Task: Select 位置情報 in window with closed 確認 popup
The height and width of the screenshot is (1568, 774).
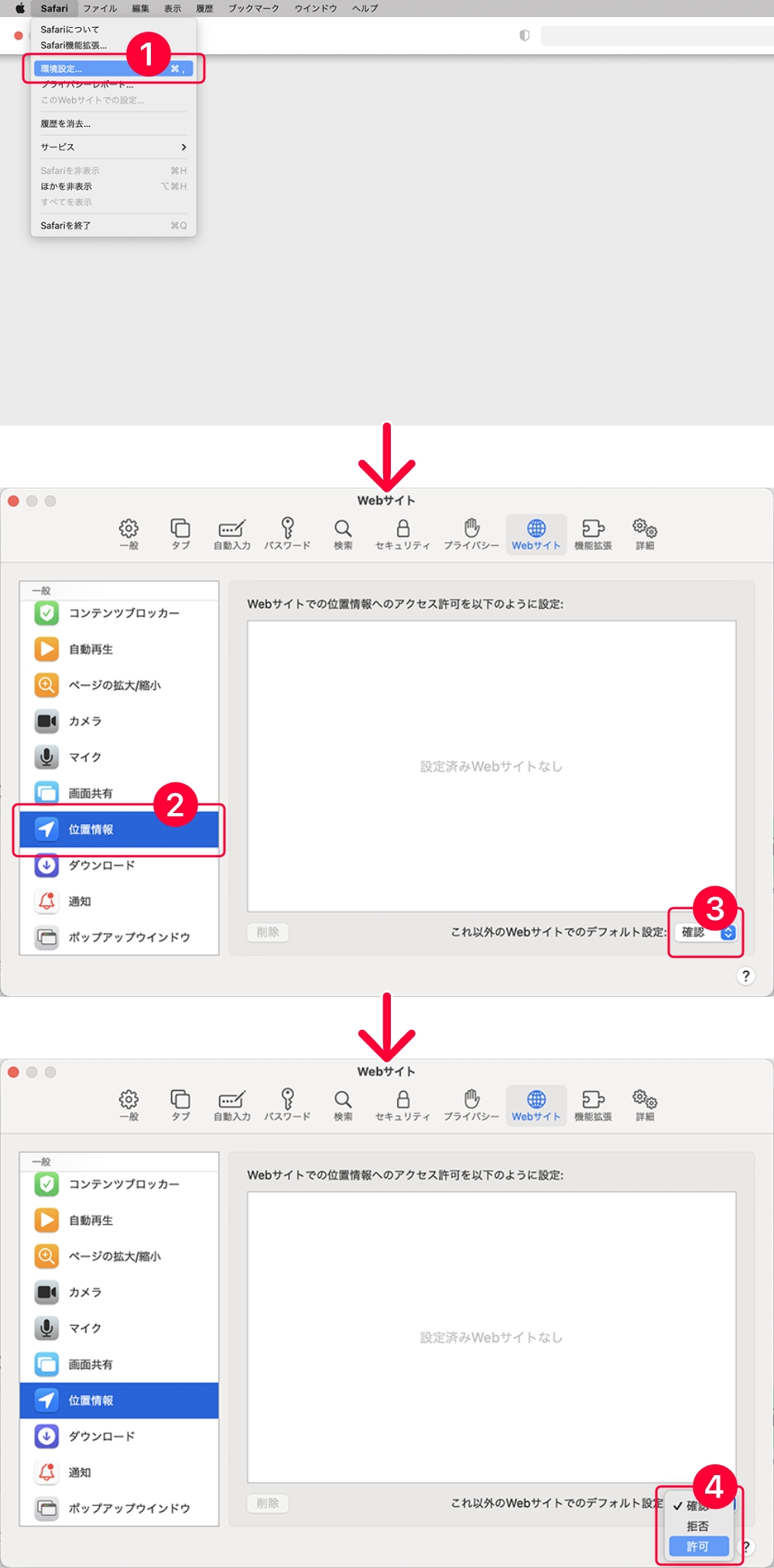Action: (x=119, y=829)
